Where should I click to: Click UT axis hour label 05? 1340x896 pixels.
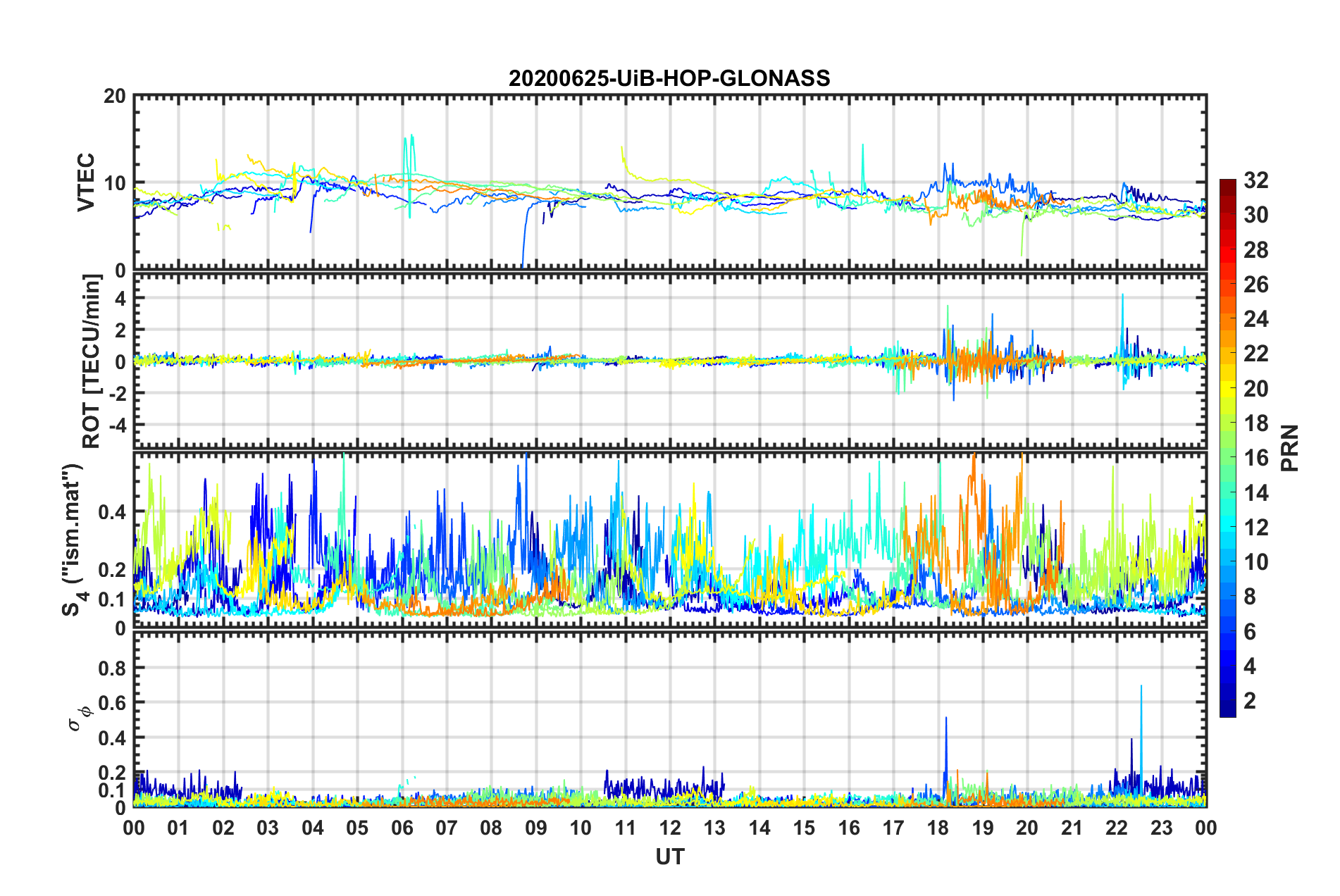pyautogui.click(x=357, y=828)
